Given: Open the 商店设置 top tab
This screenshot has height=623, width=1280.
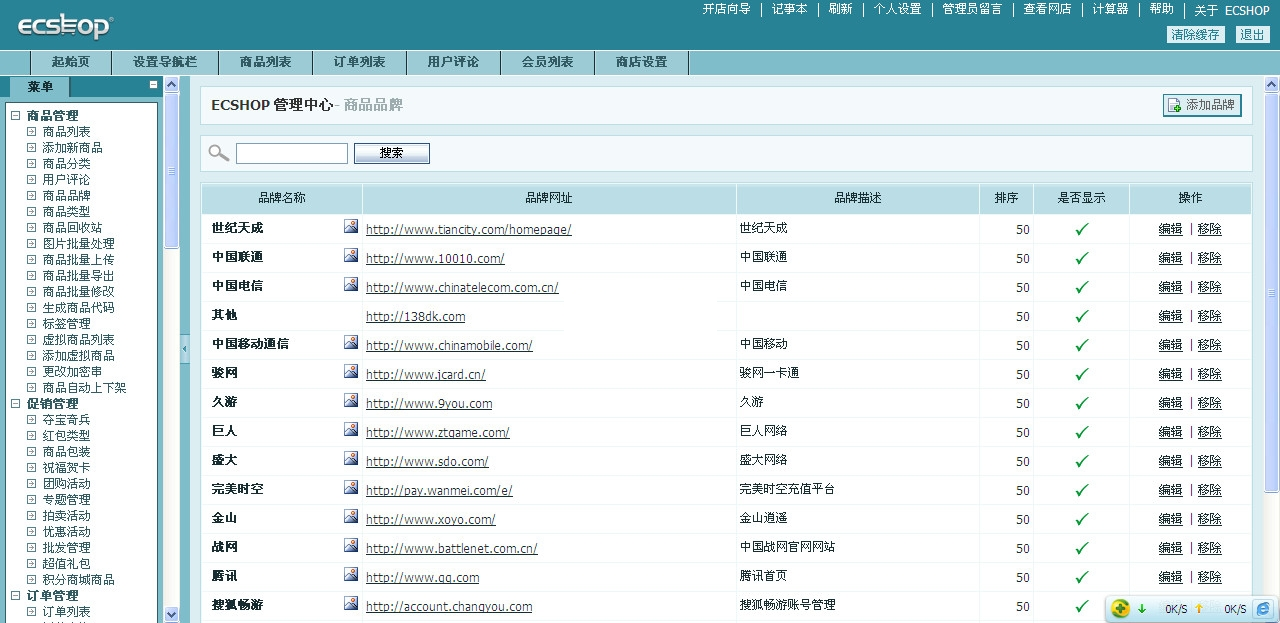Looking at the screenshot, I should (x=642, y=62).
